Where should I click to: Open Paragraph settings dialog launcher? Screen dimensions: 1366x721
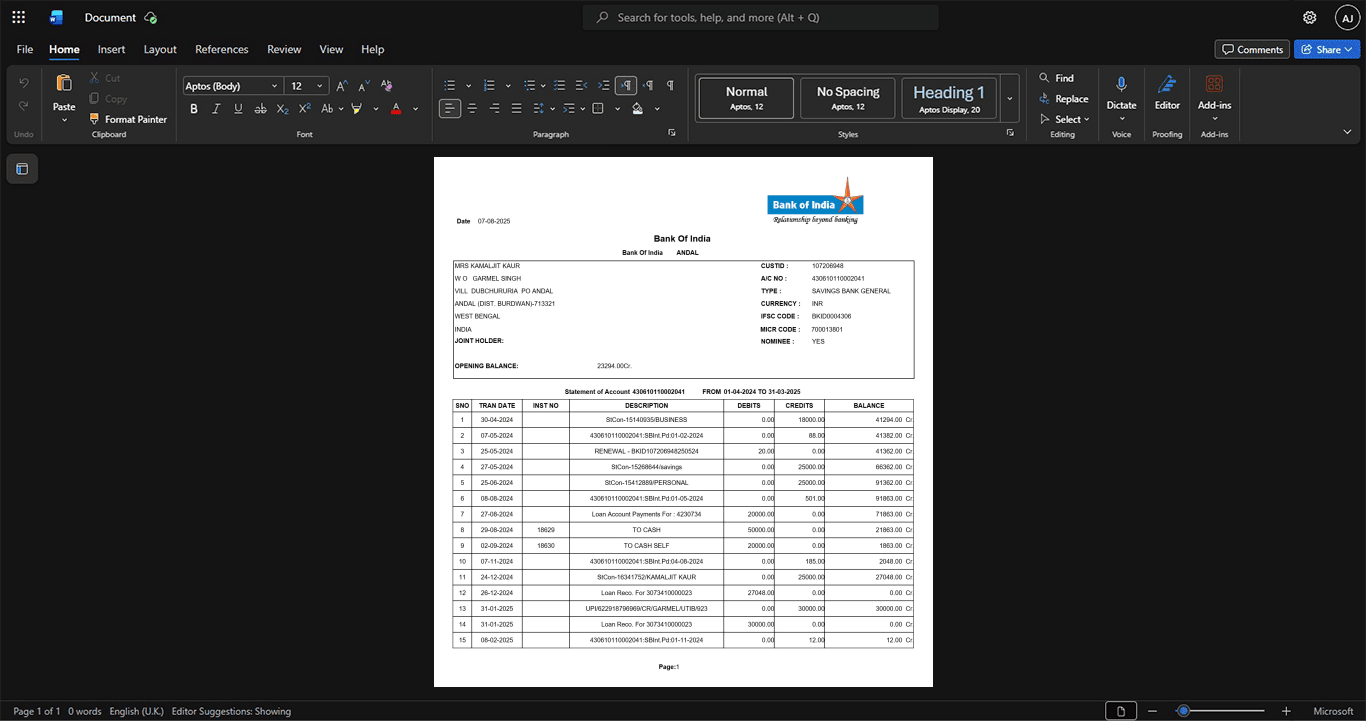click(672, 132)
